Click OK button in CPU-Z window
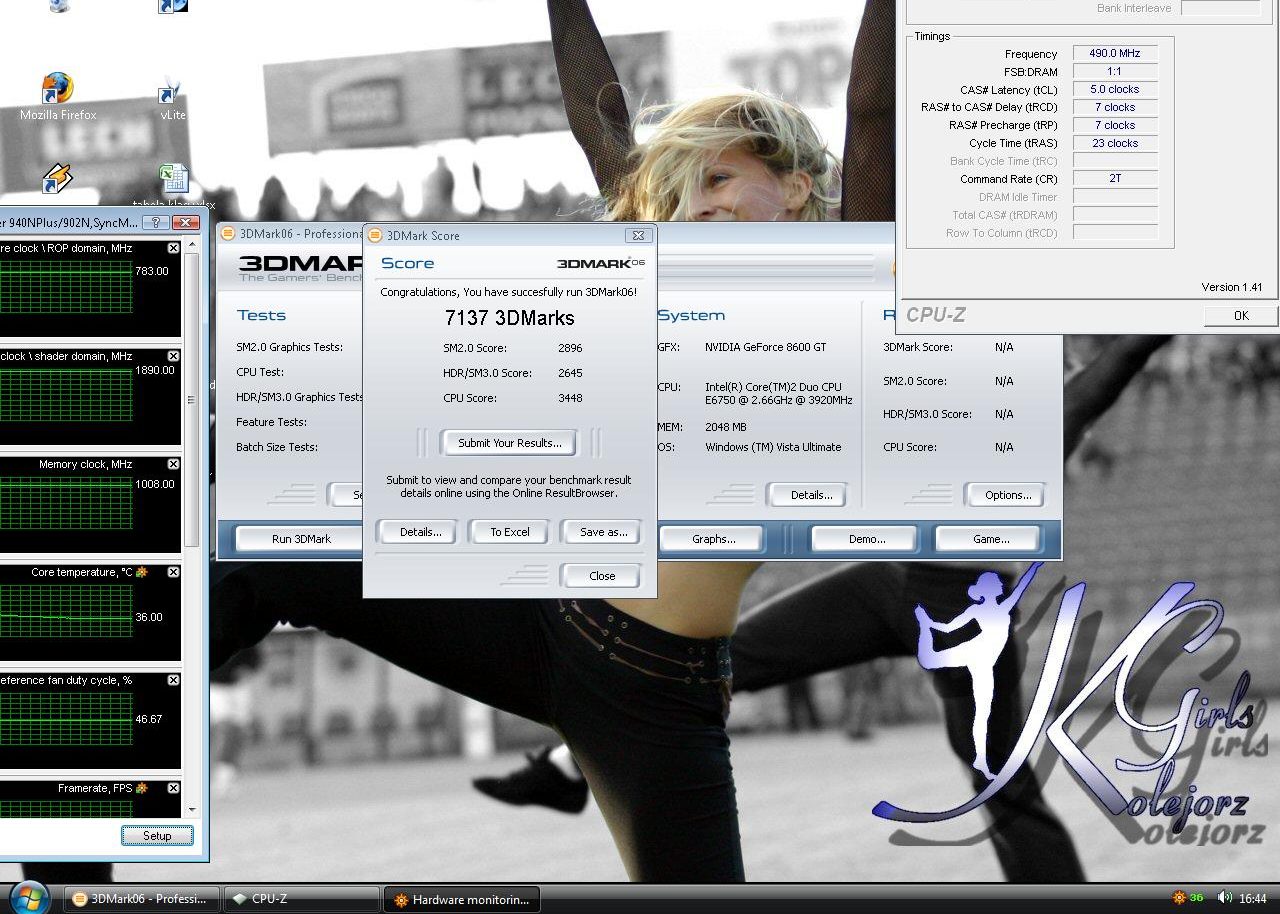The width and height of the screenshot is (1280, 914). pyautogui.click(x=1241, y=315)
